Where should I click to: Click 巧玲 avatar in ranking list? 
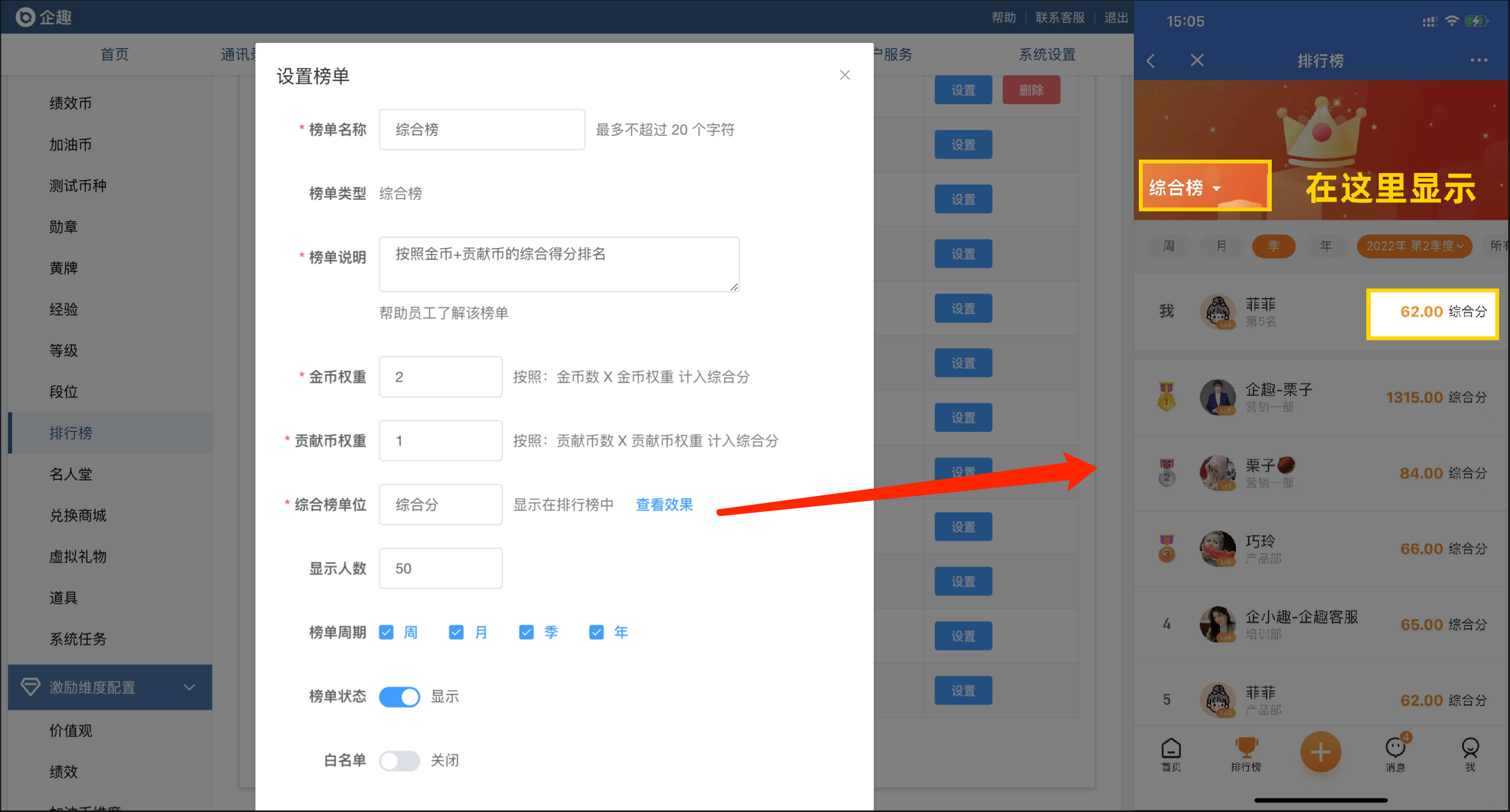[1217, 548]
